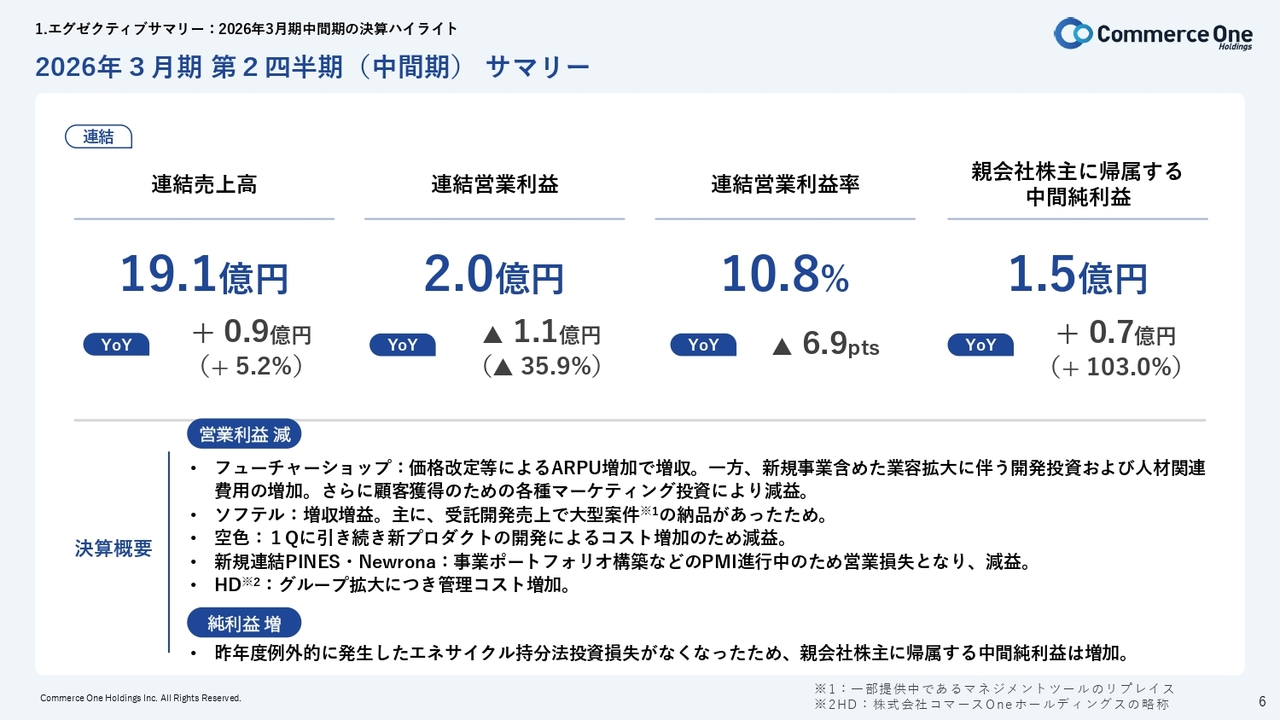
Task: Click the 1.5億円 net income figure
Action: (1077, 275)
